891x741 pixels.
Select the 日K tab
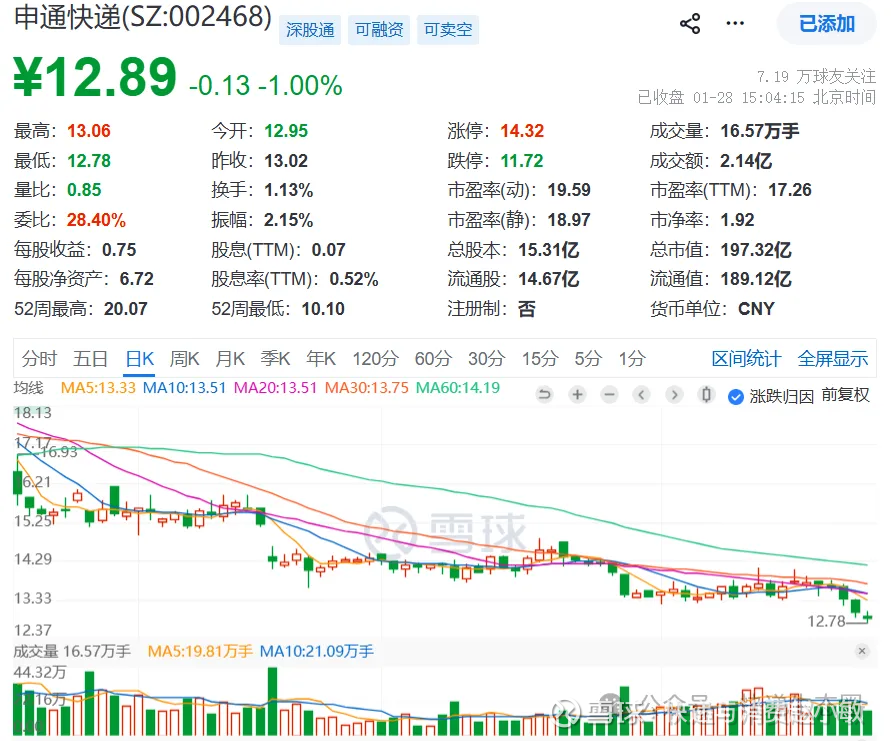pos(140,359)
